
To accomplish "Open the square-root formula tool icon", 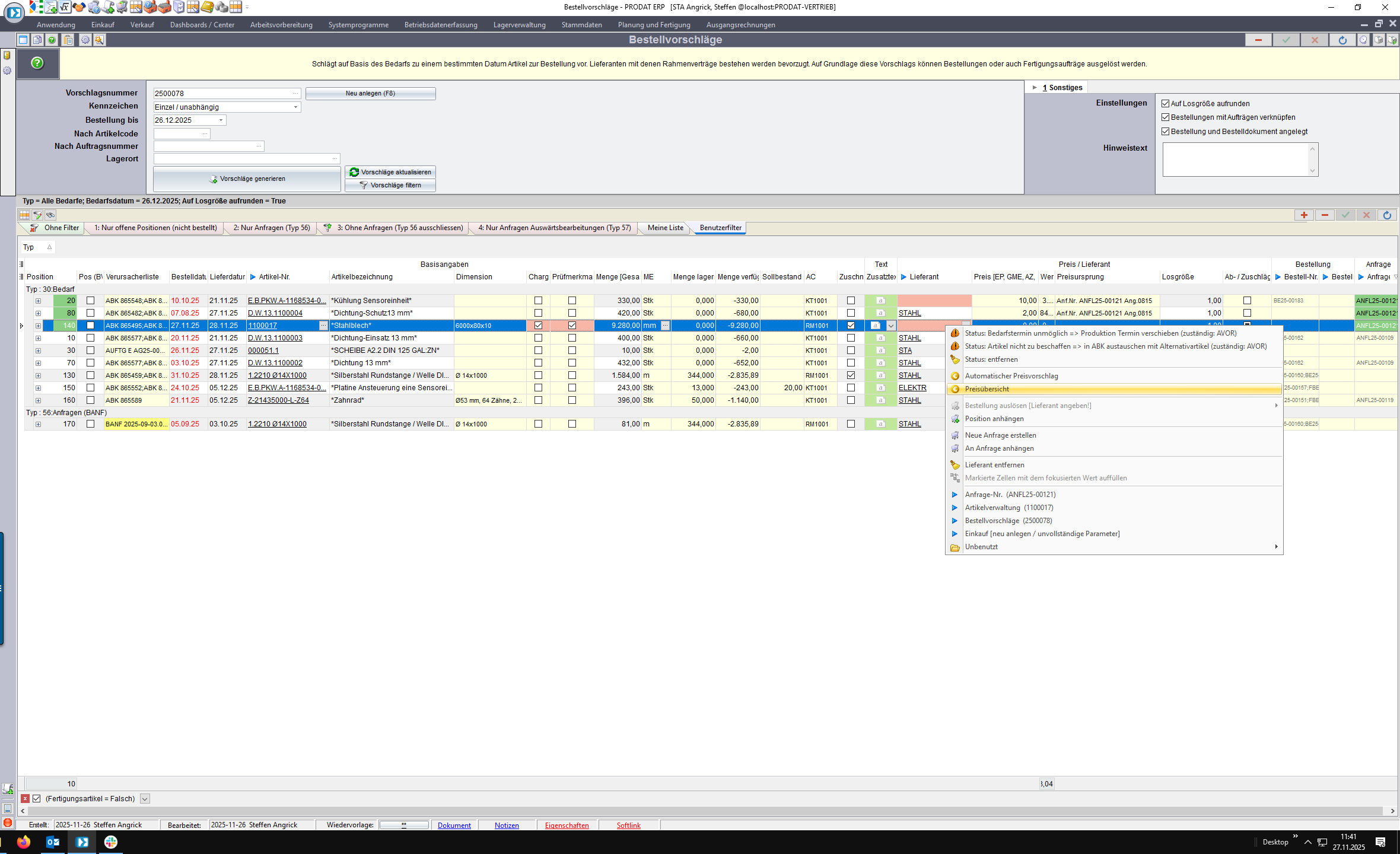I will [x=65, y=7].
